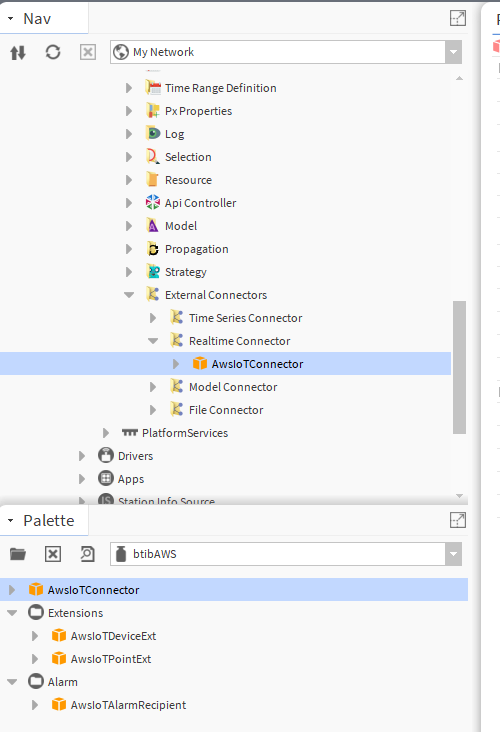
Task: Expand the Drivers tree node
Action: point(82,456)
